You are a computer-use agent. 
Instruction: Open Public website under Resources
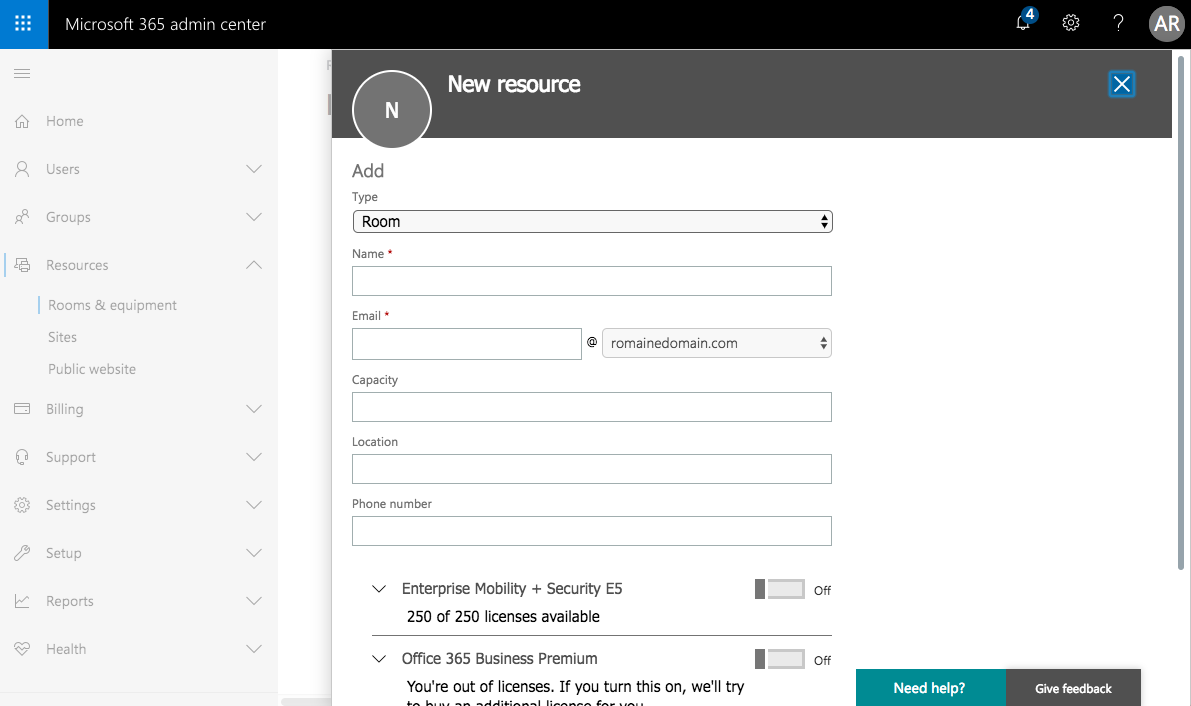tap(92, 369)
